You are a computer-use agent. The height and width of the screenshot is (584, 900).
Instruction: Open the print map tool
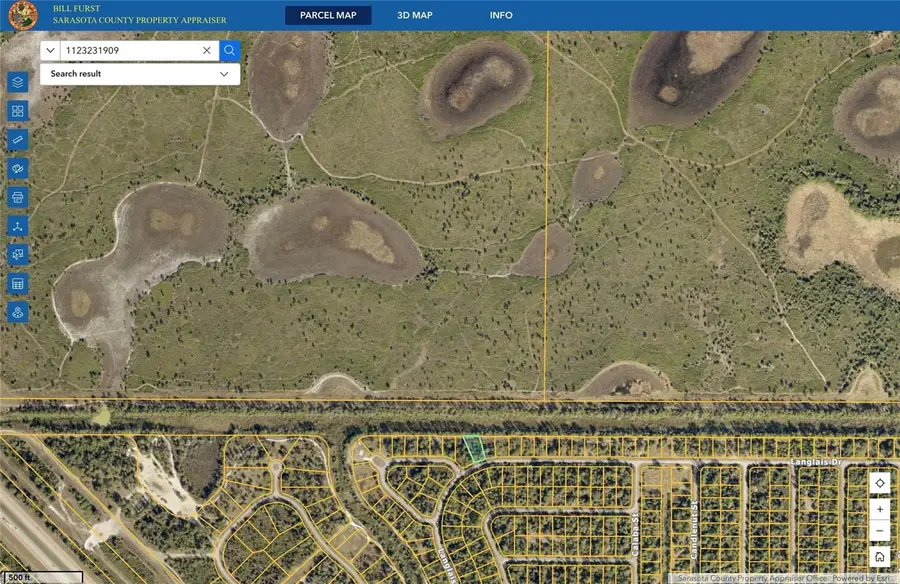pos(18,198)
